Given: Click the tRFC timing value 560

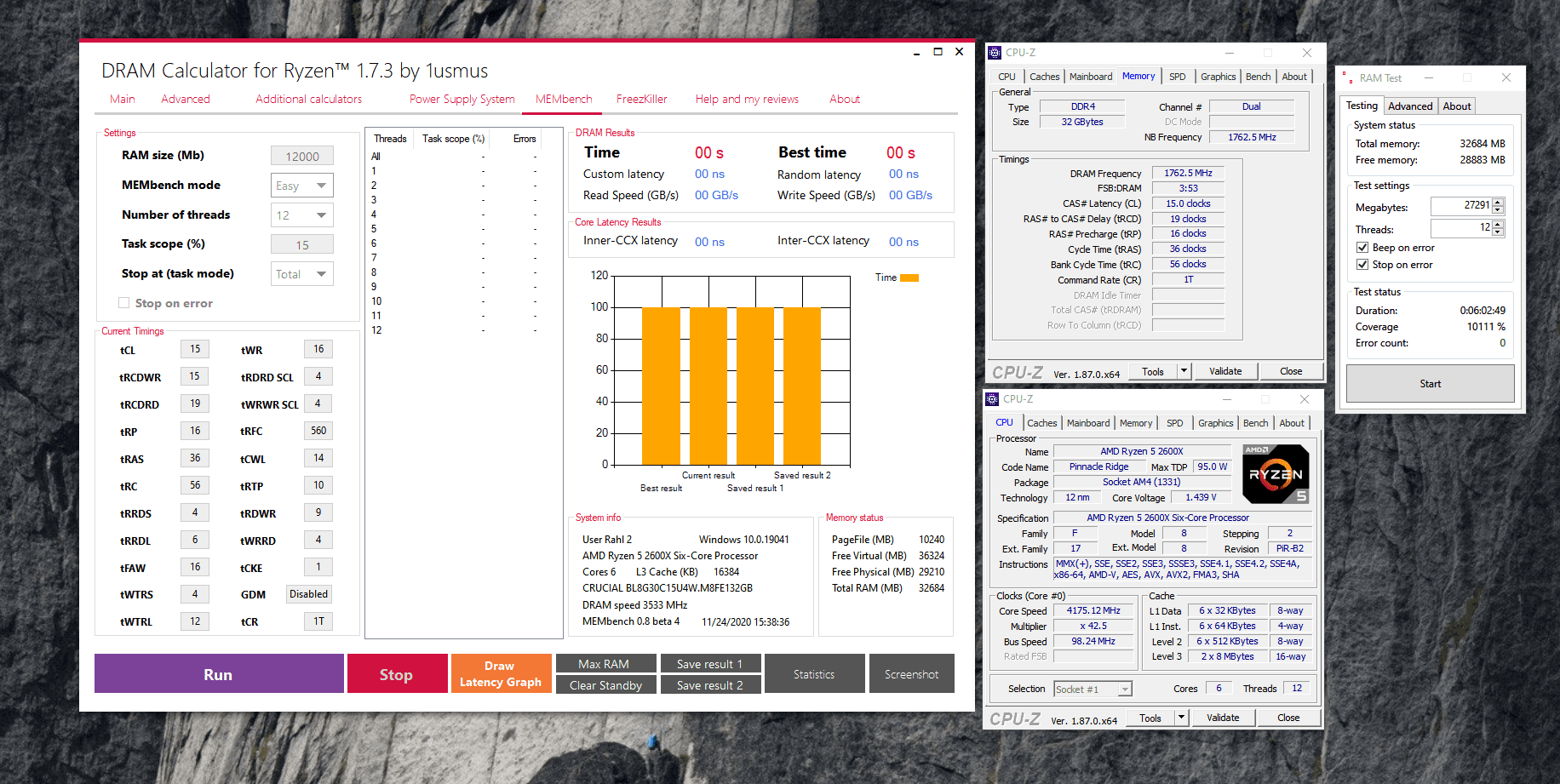Looking at the screenshot, I should point(318,431).
